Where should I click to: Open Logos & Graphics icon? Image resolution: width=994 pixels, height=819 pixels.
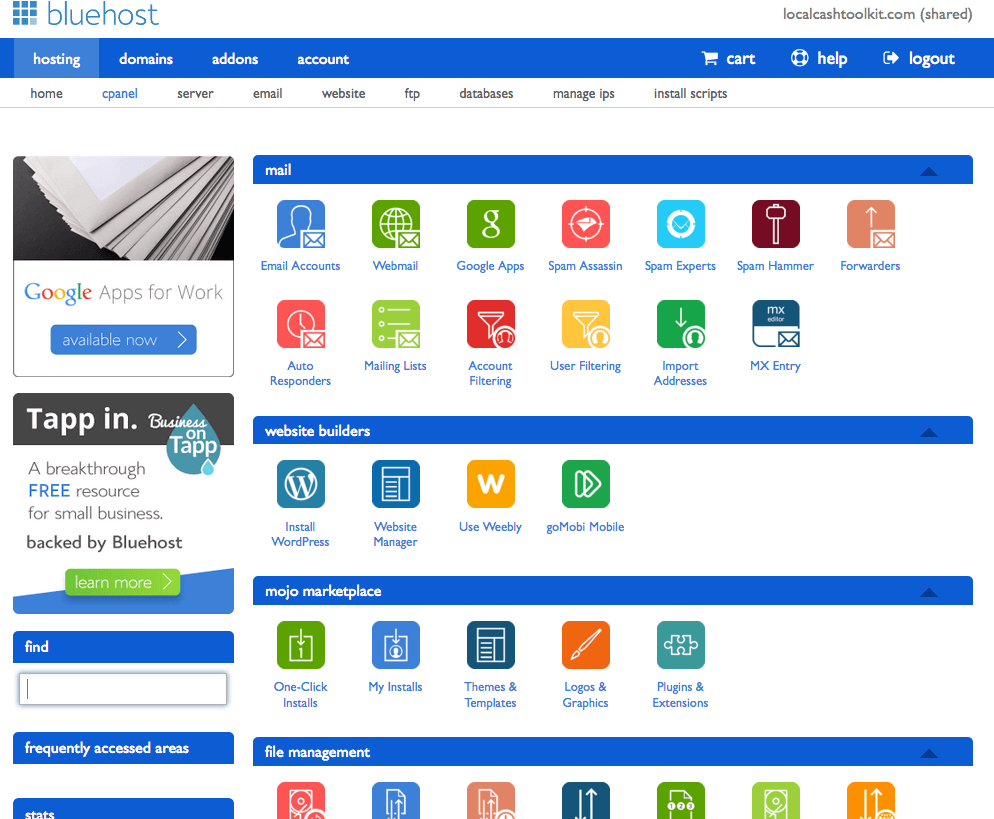[586, 645]
